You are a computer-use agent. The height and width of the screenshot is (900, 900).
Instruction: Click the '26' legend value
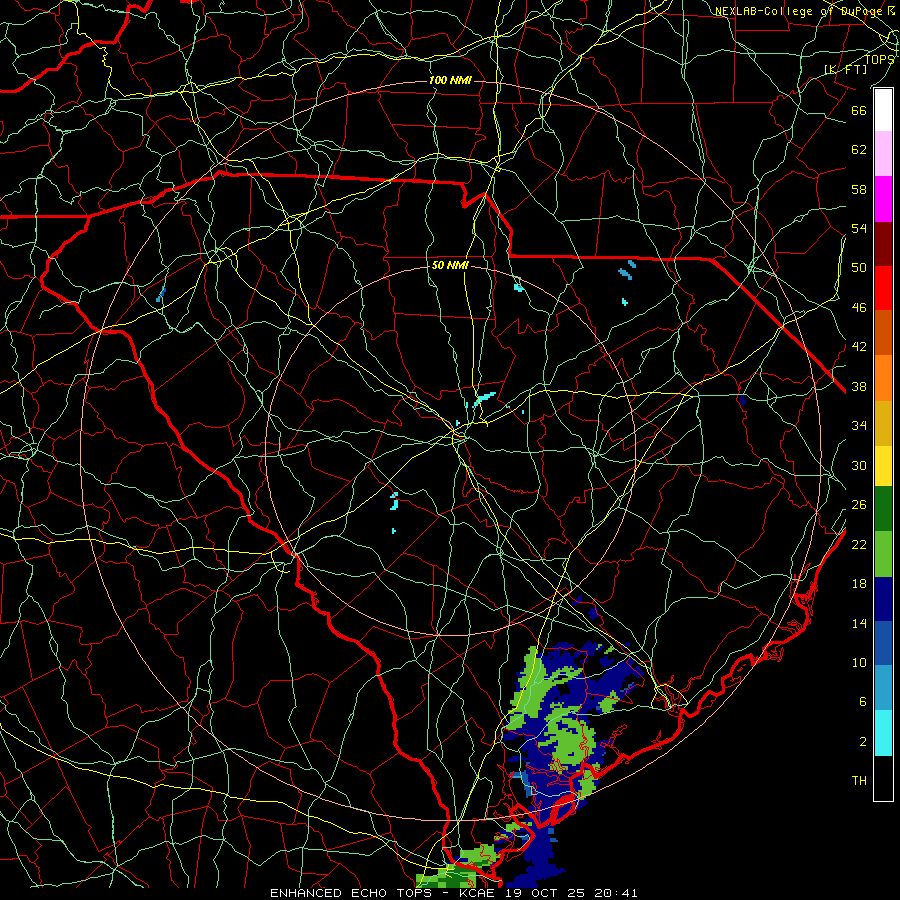coord(859,505)
